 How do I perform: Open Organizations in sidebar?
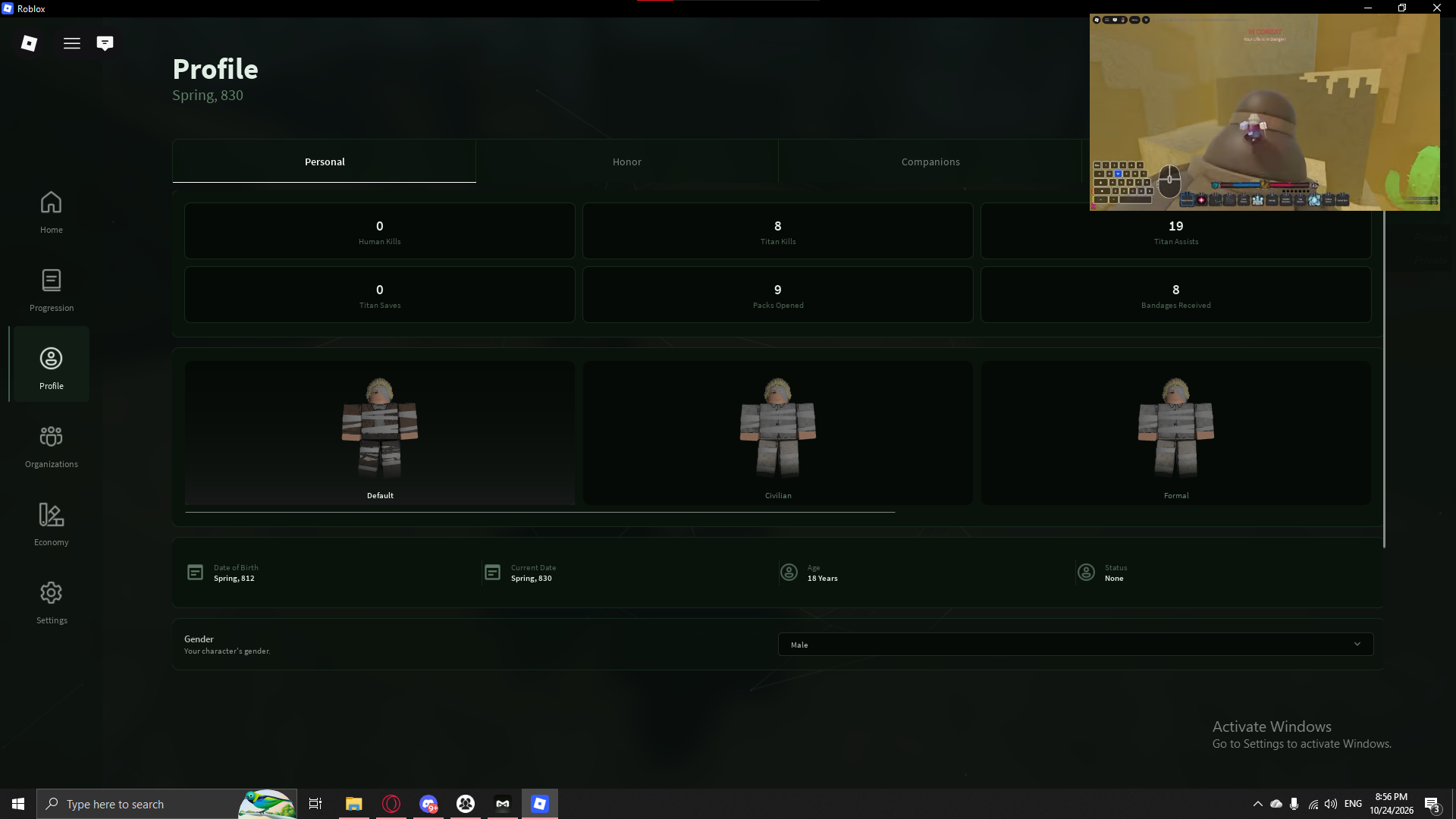[52, 447]
